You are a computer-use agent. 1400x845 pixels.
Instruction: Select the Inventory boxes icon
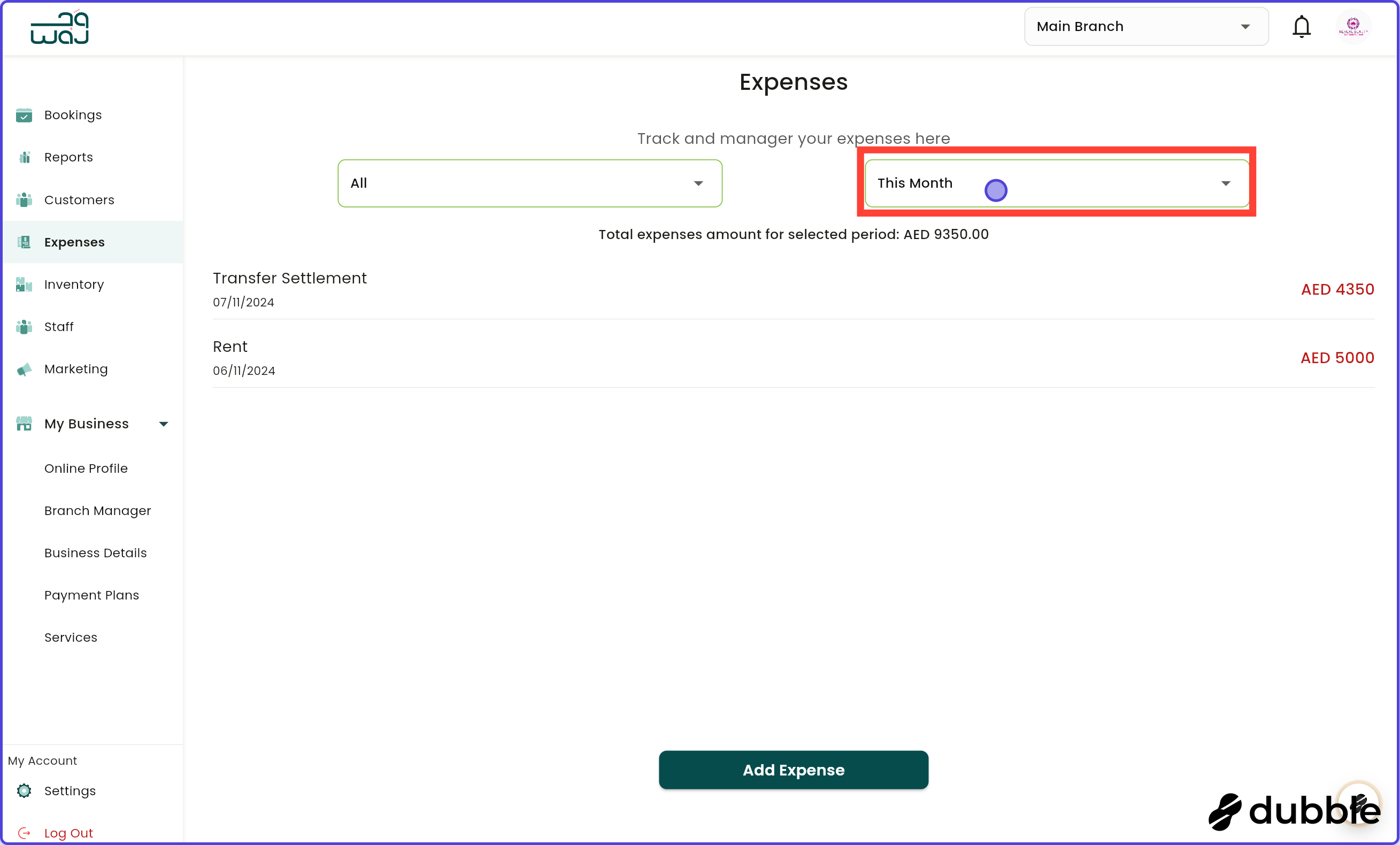pos(24,284)
